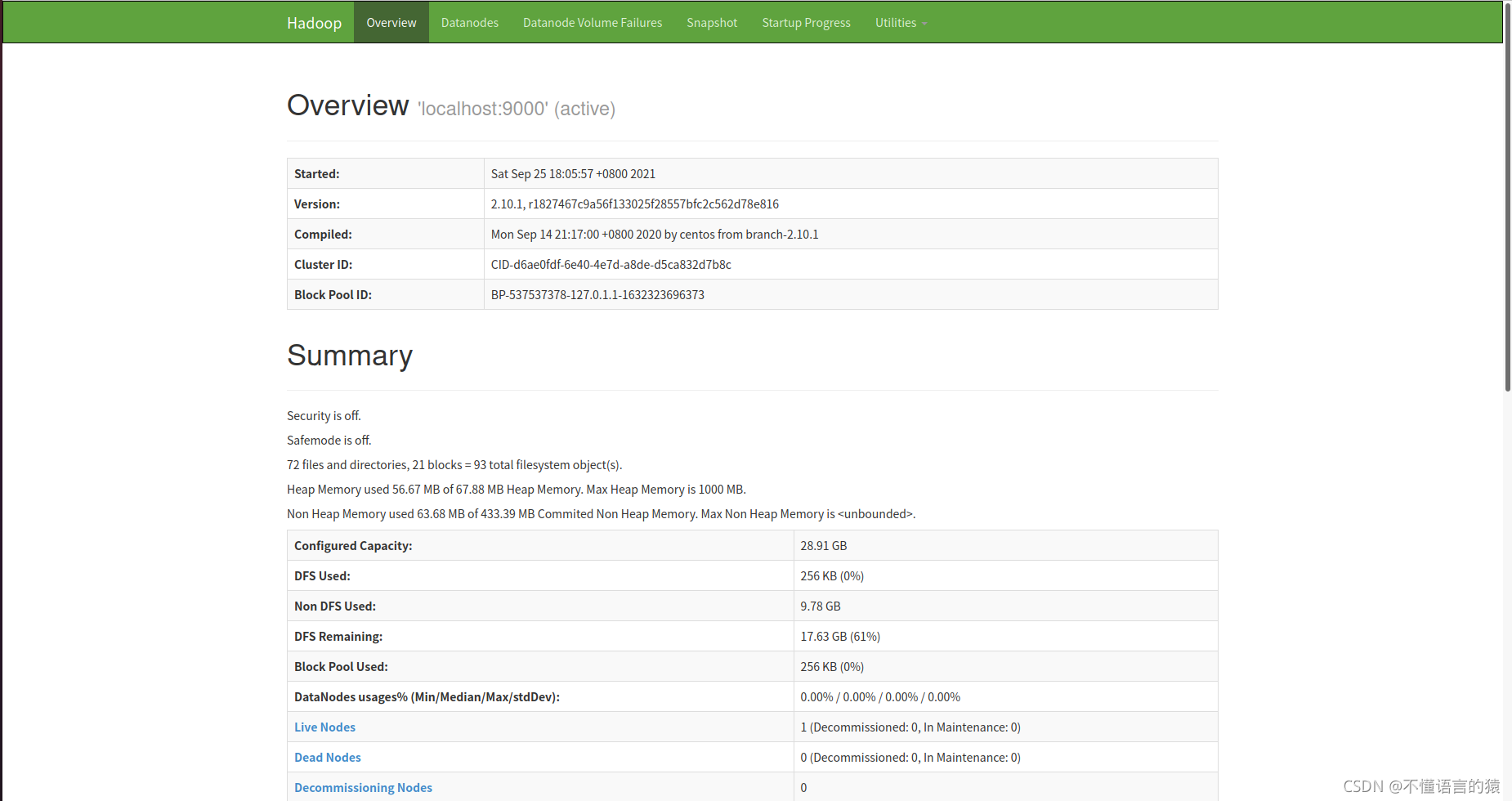
Task: Click DFS Remaining value 17.63 GB (61%)
Action: click(839, 637)
